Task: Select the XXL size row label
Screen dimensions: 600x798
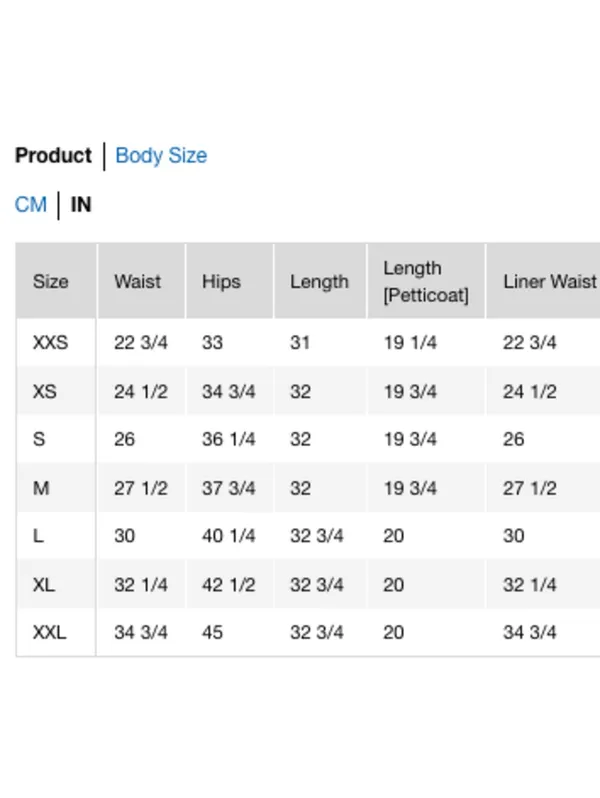Action: coord(49,632)
